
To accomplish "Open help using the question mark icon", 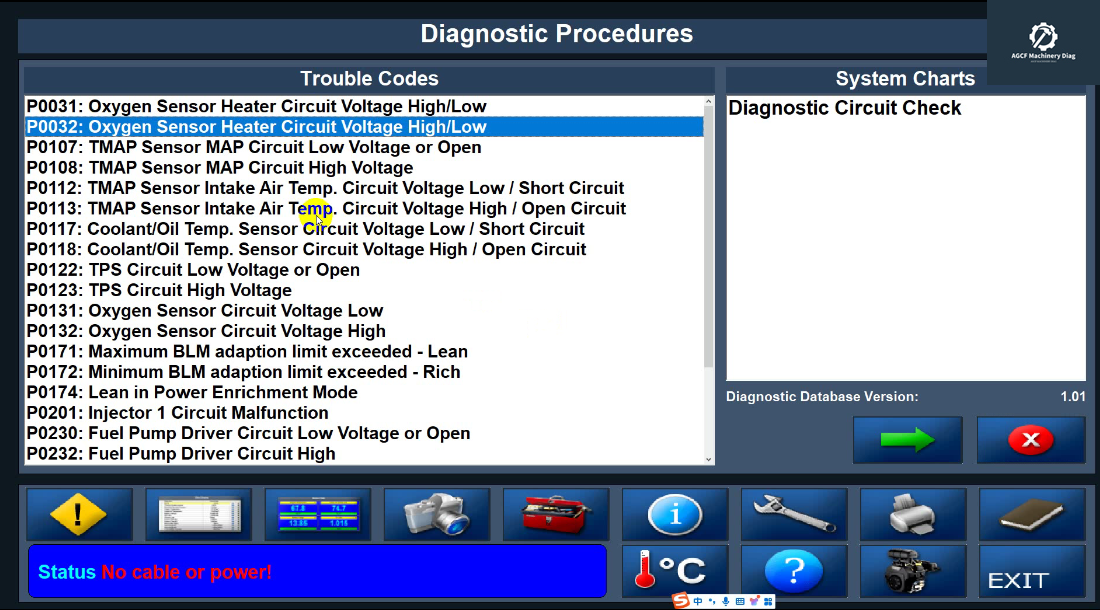I will tap(794, 570).
